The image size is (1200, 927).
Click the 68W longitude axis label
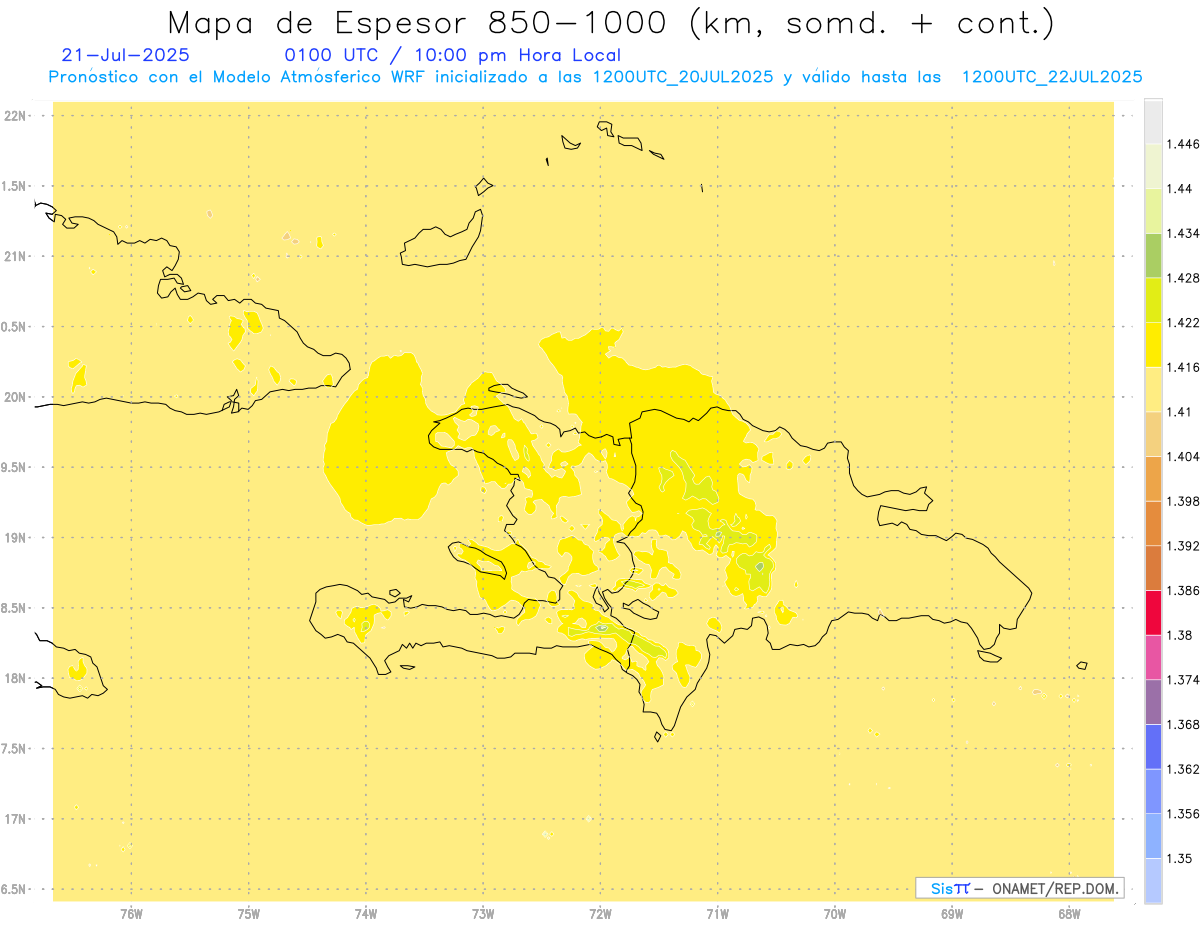(1069, 912)
